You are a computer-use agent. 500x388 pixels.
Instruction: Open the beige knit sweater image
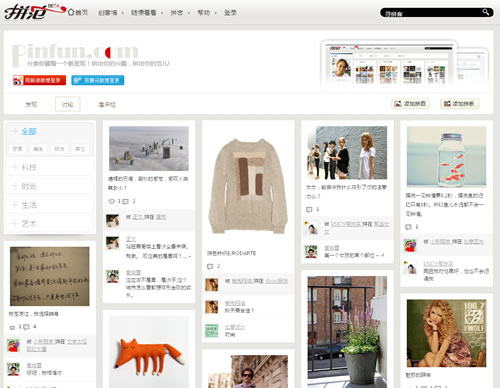[248, 186]
